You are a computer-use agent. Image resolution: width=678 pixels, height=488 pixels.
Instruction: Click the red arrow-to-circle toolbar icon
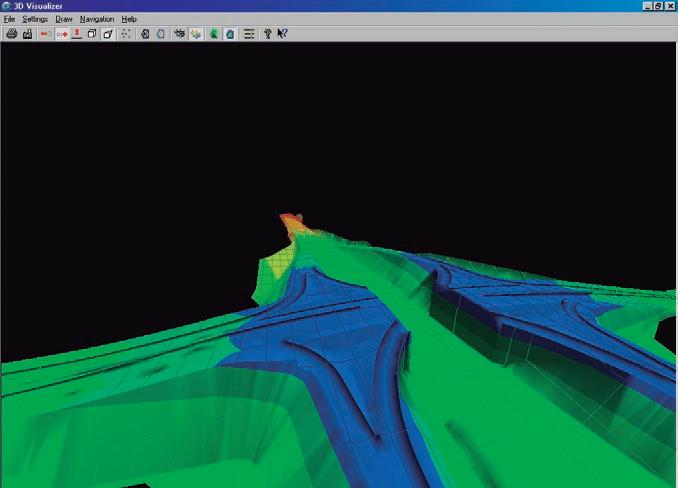coord(46,34)
